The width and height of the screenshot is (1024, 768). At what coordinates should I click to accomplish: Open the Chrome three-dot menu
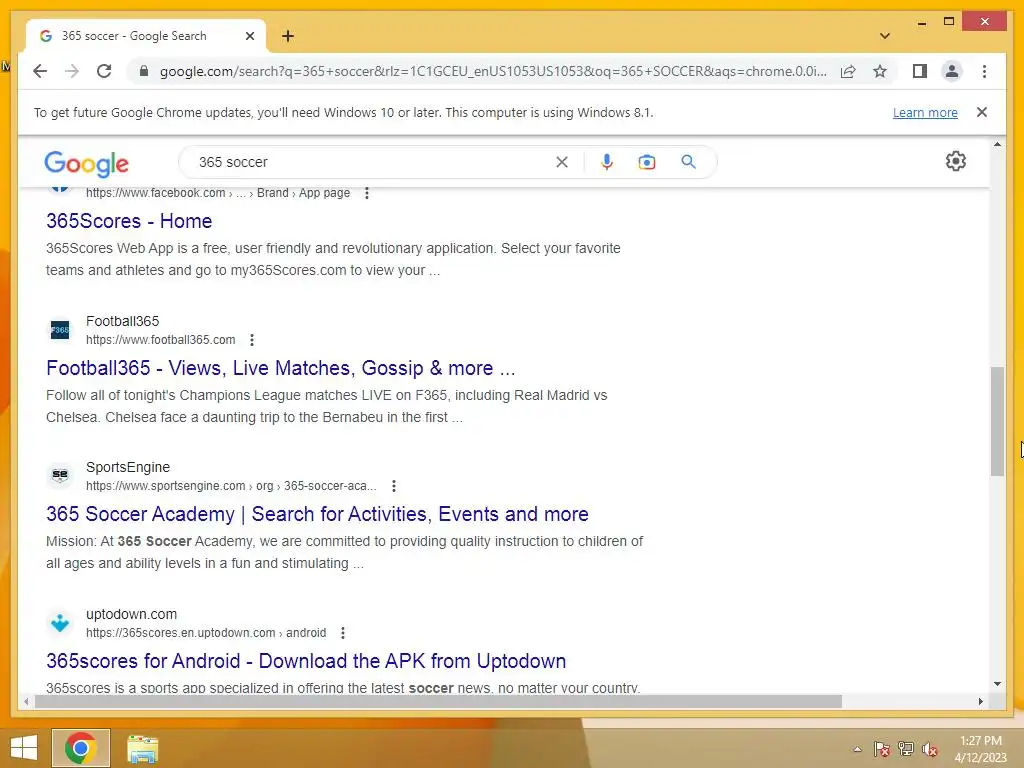tap(984, 71)
